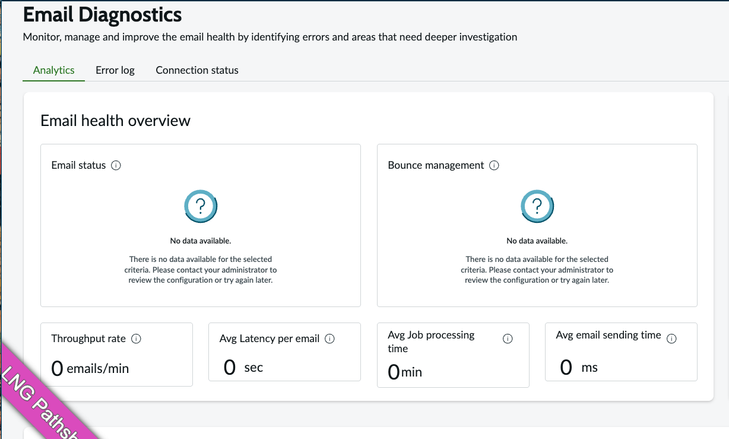Click the question mark icon in the Email status card
The width and height of the screenshot is (729, 439).
(201, 207)
